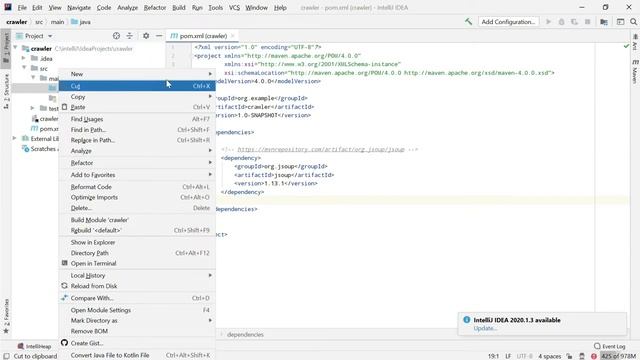Expand External Libraries node
This screenshot has width=640, height=360.
pos(15,138)
